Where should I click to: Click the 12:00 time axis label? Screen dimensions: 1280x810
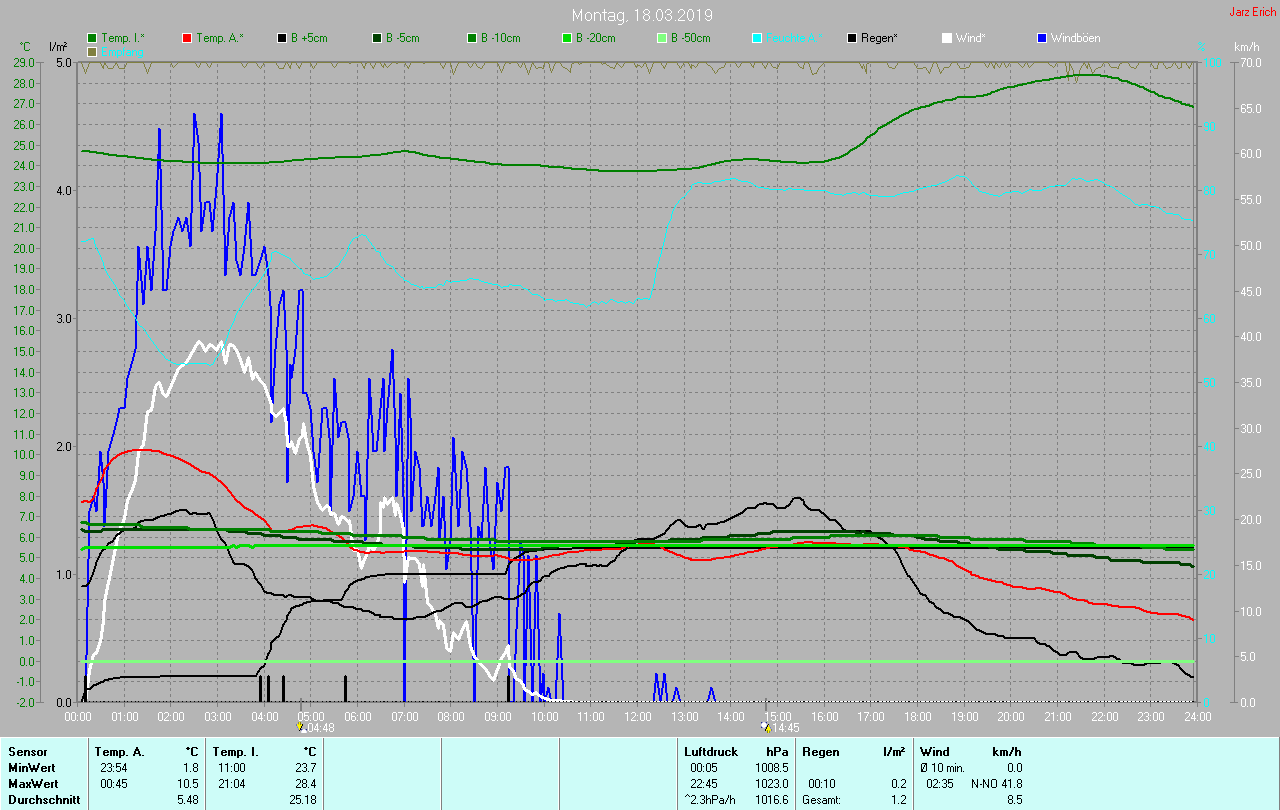point(637,717)
